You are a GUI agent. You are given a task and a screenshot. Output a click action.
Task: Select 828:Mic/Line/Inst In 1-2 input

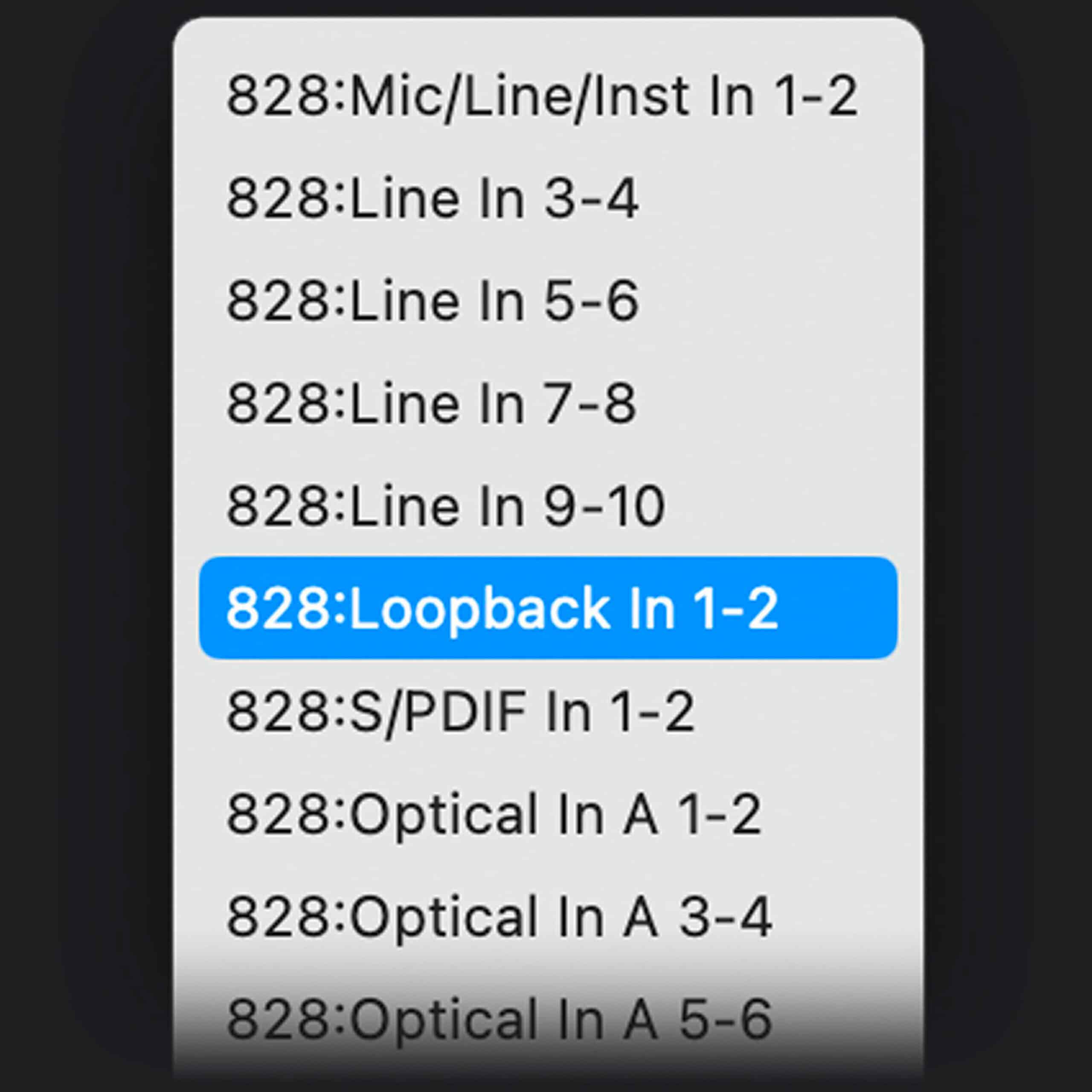pos(541,96)
